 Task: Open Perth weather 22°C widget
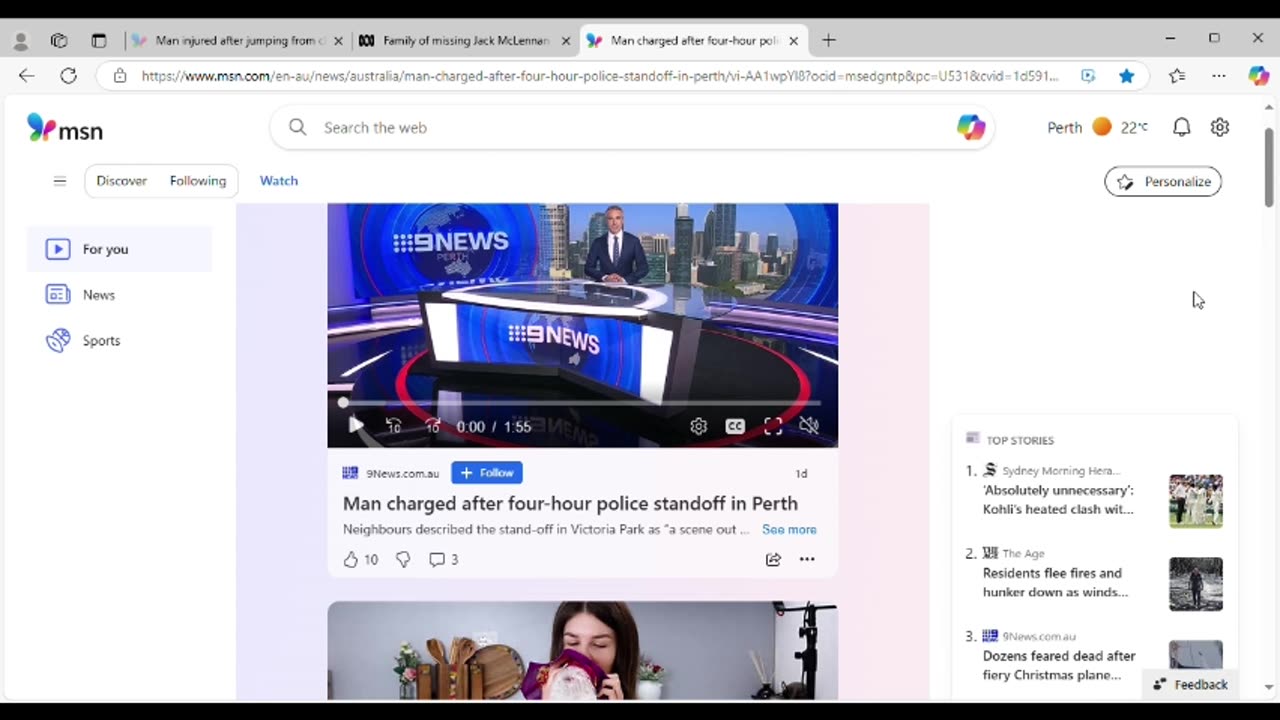[x=1097, y=127]
